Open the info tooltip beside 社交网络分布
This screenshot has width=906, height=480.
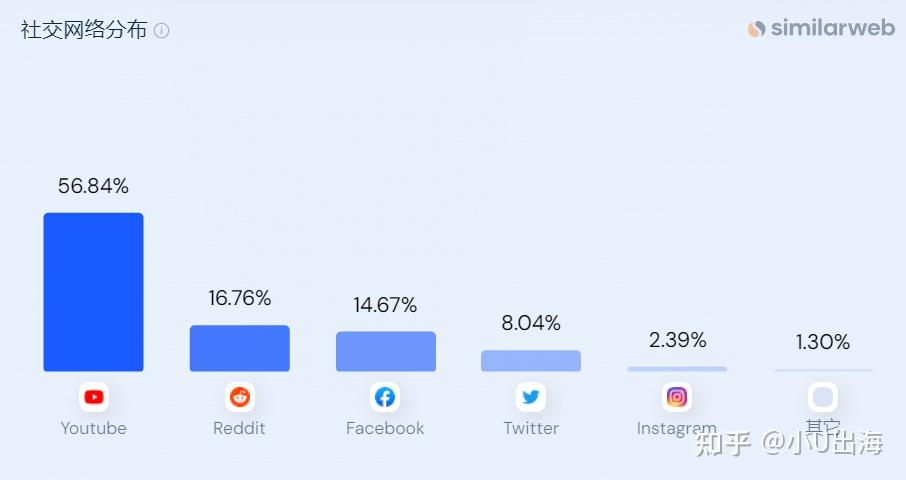[x=162, y=31]
